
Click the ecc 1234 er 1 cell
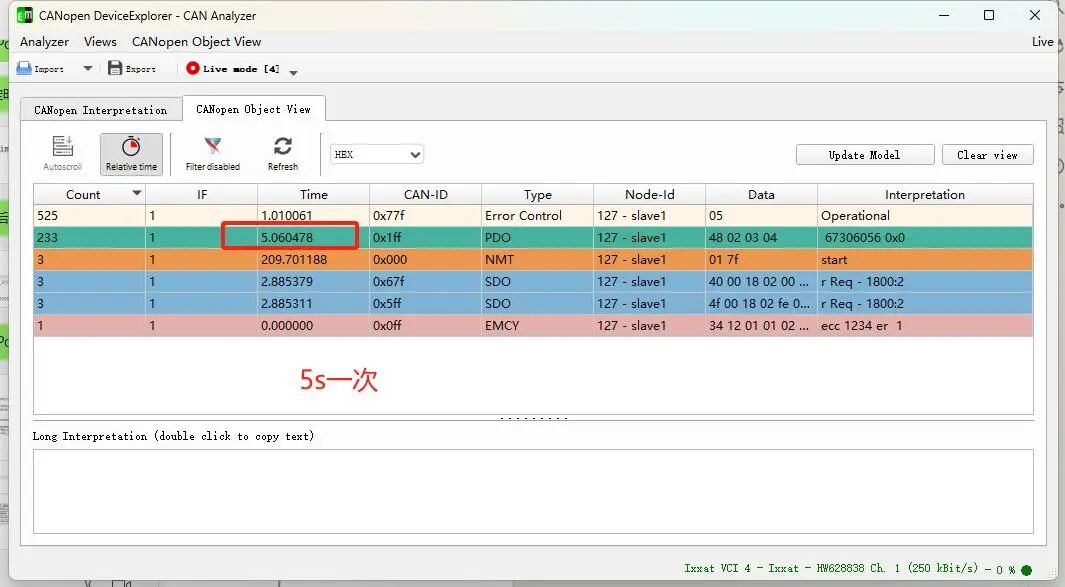point(925,325)
